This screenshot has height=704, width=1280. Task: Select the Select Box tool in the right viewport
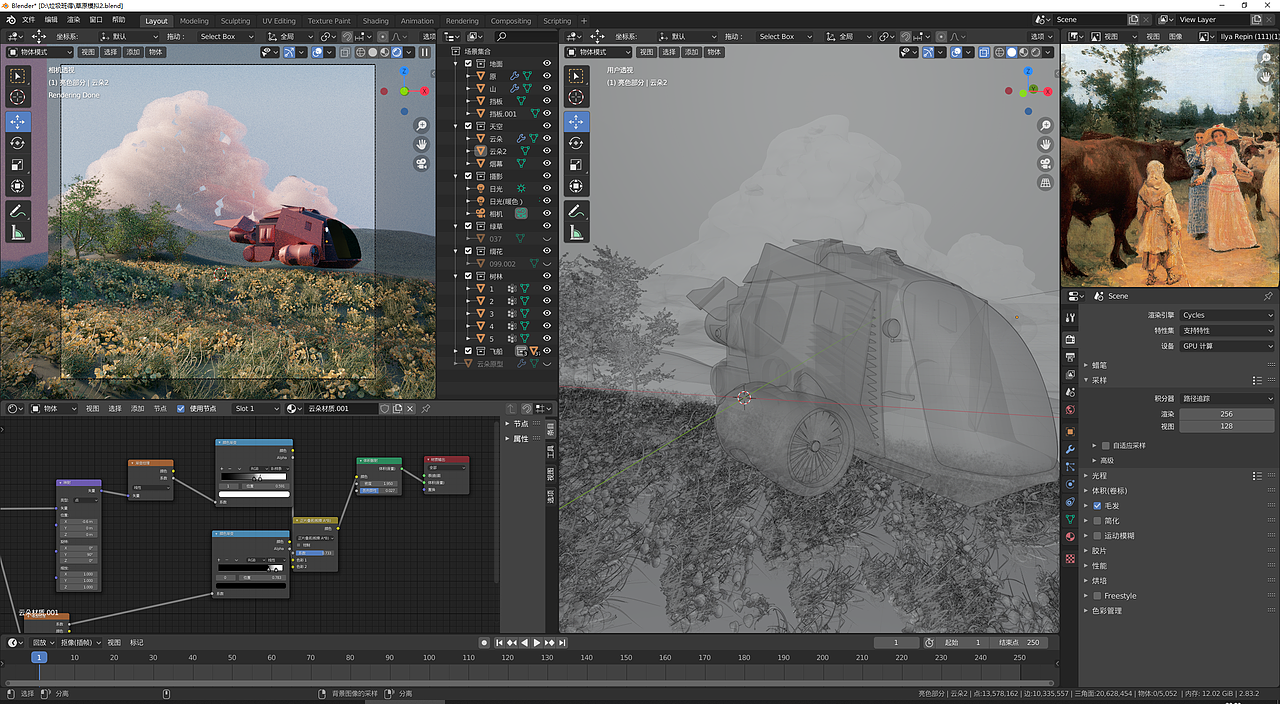pos(576,75)
